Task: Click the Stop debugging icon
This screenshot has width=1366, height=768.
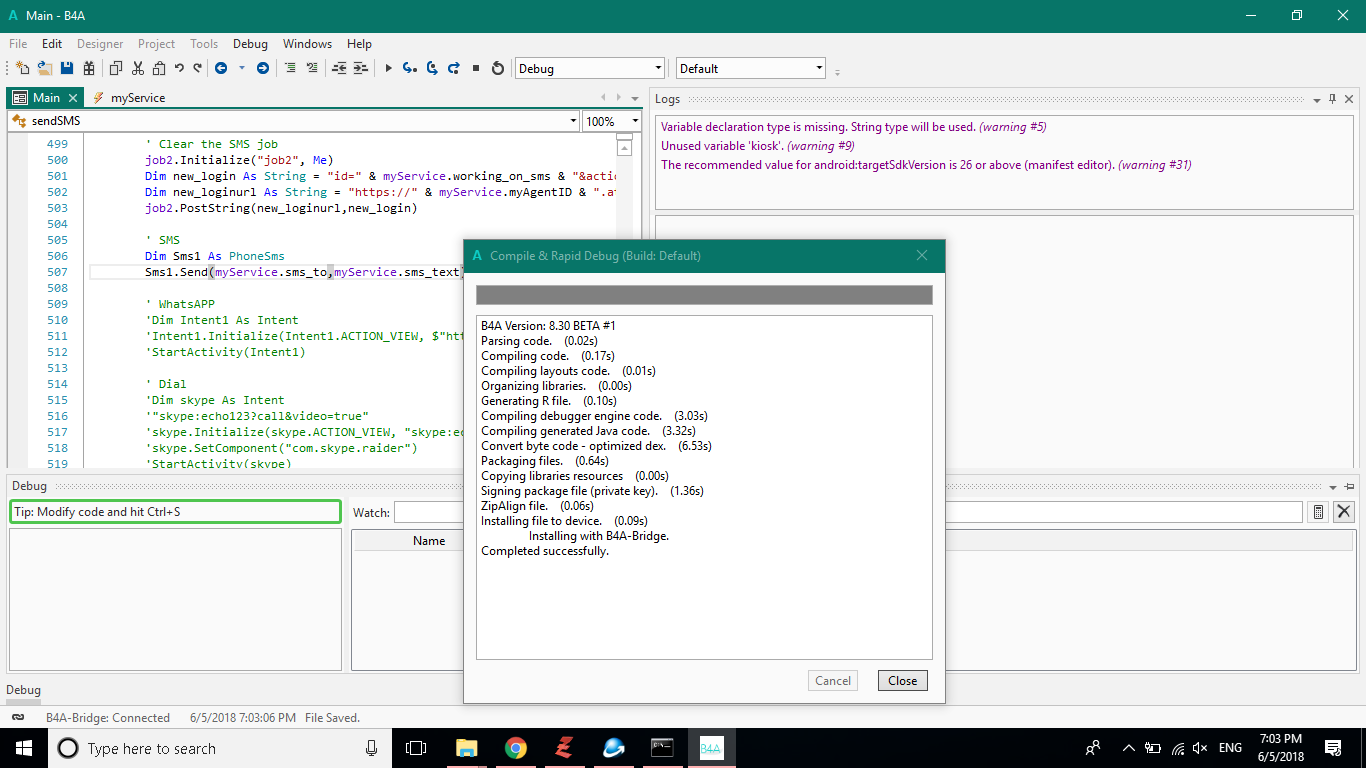Action: pos(476,69)
